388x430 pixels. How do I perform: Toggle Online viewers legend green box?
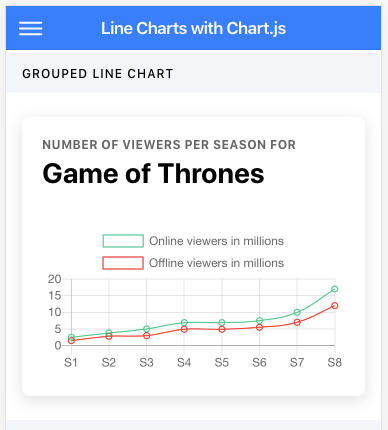click(x=123, y=241)
